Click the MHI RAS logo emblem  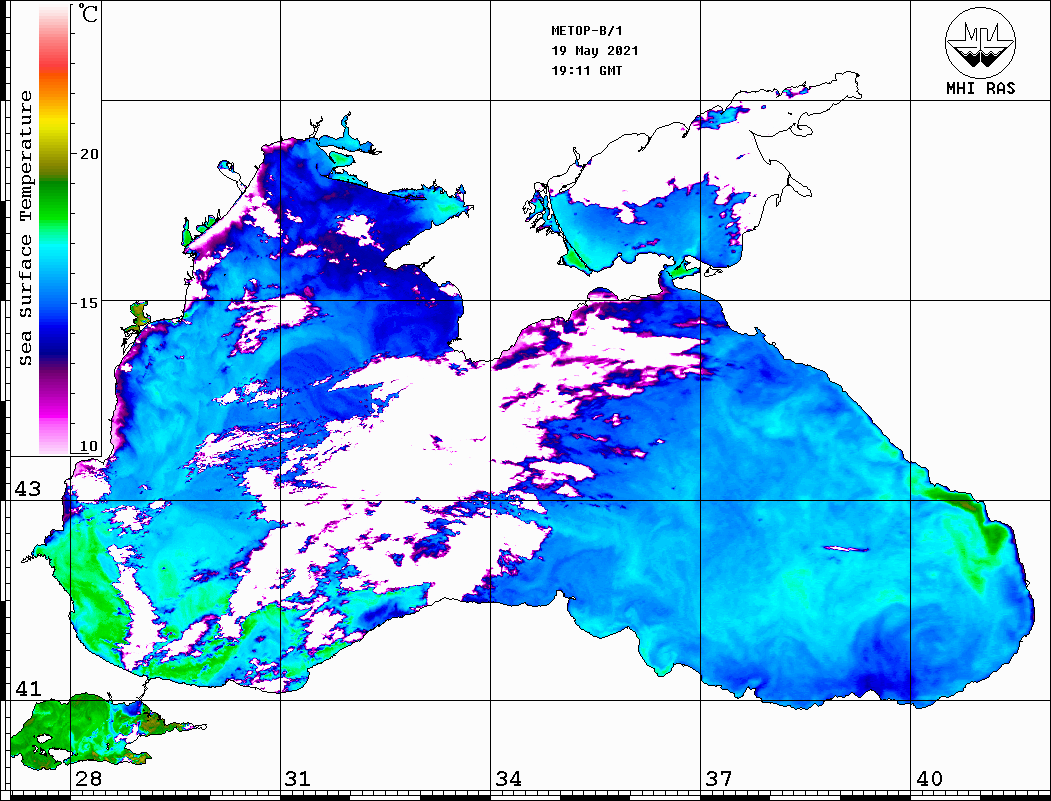pyautogui.click(x=980, y=42)
